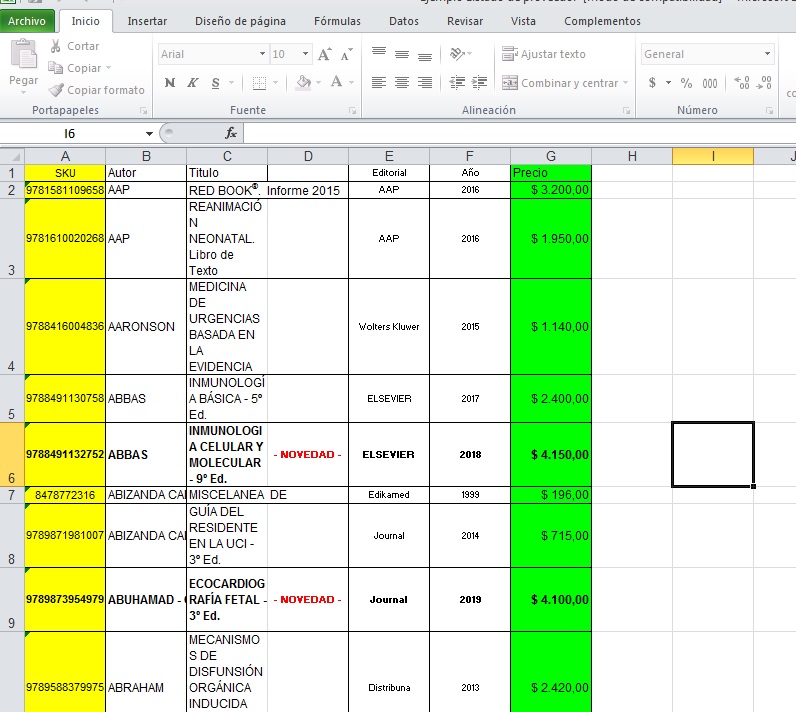Decrease indent
Image resolution: width=796 pixels, height=712 pixels.
click(x=457, y=83)
